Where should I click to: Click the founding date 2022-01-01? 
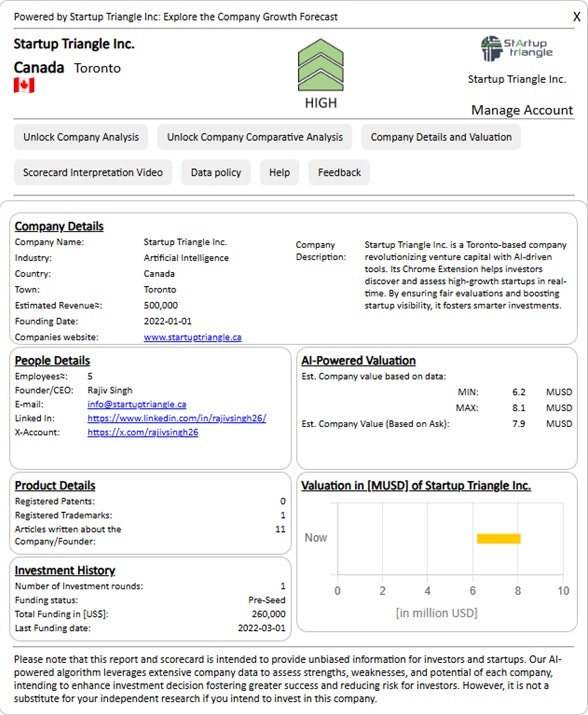click(167, 321)
